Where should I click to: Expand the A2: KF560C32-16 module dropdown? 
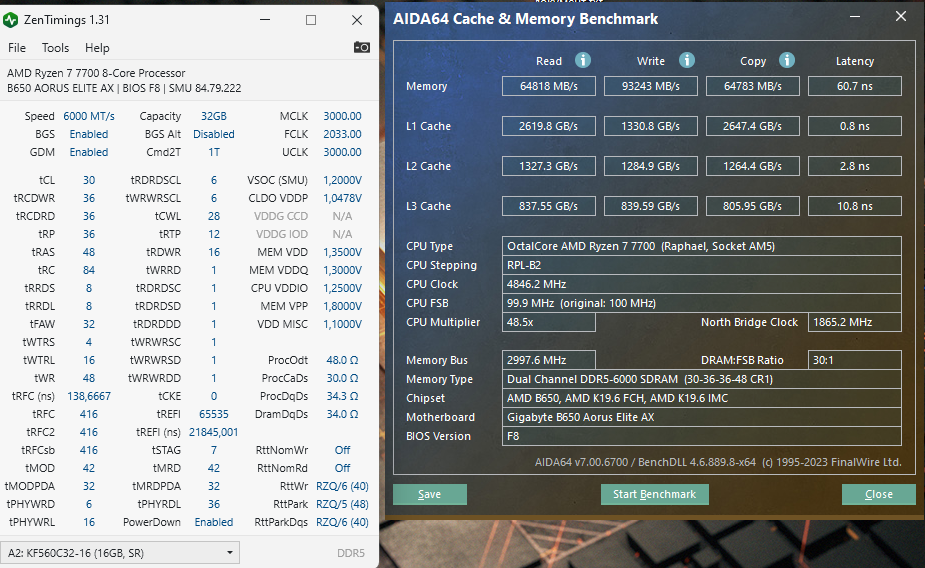pyautogui.click(x=120, y=553)
